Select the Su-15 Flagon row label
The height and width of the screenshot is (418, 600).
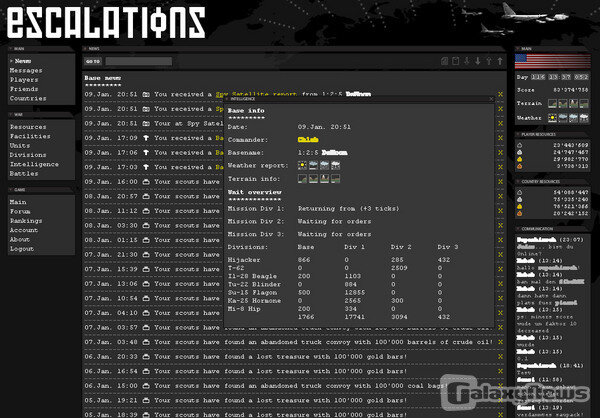point(252,292)
